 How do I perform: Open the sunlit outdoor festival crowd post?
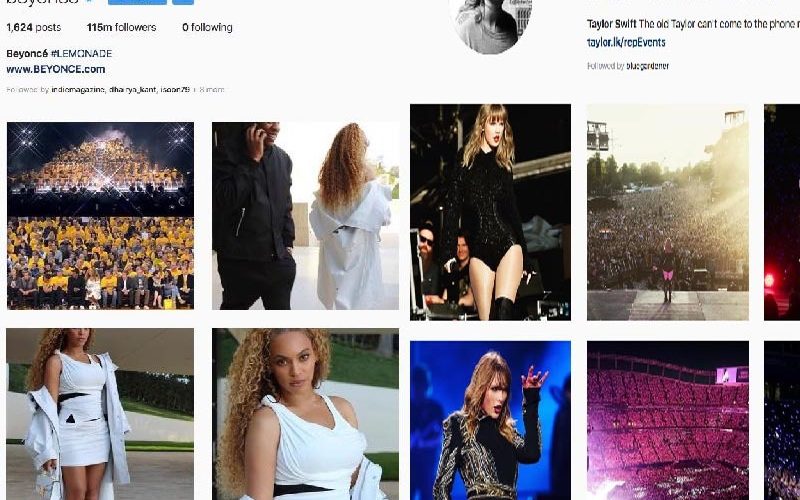click(x=668, y=212)
